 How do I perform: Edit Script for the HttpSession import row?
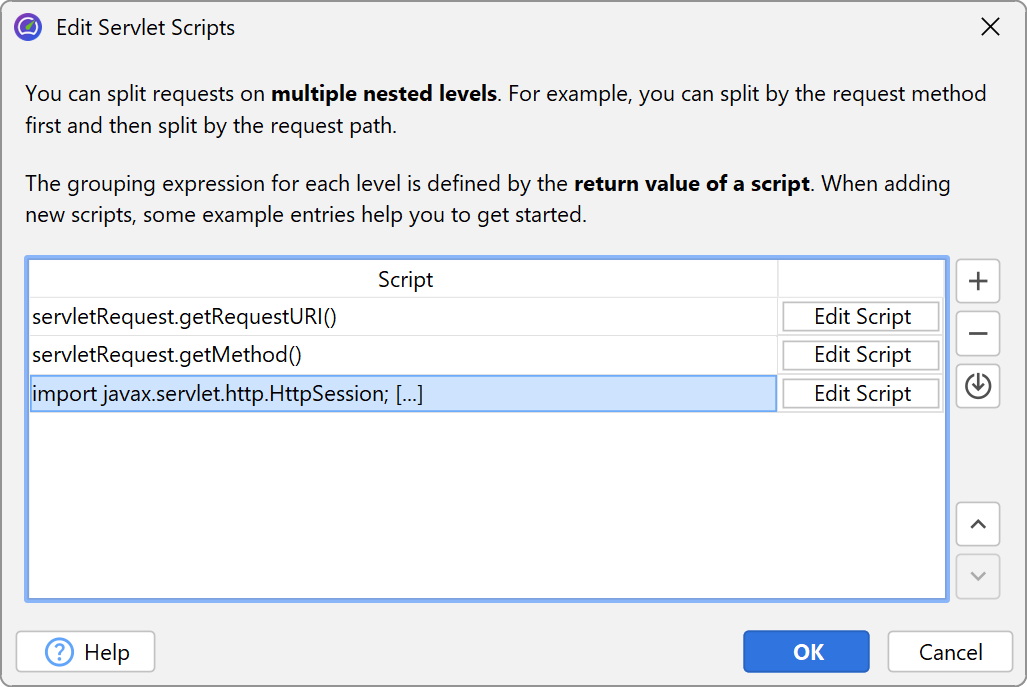pos(861,394)
